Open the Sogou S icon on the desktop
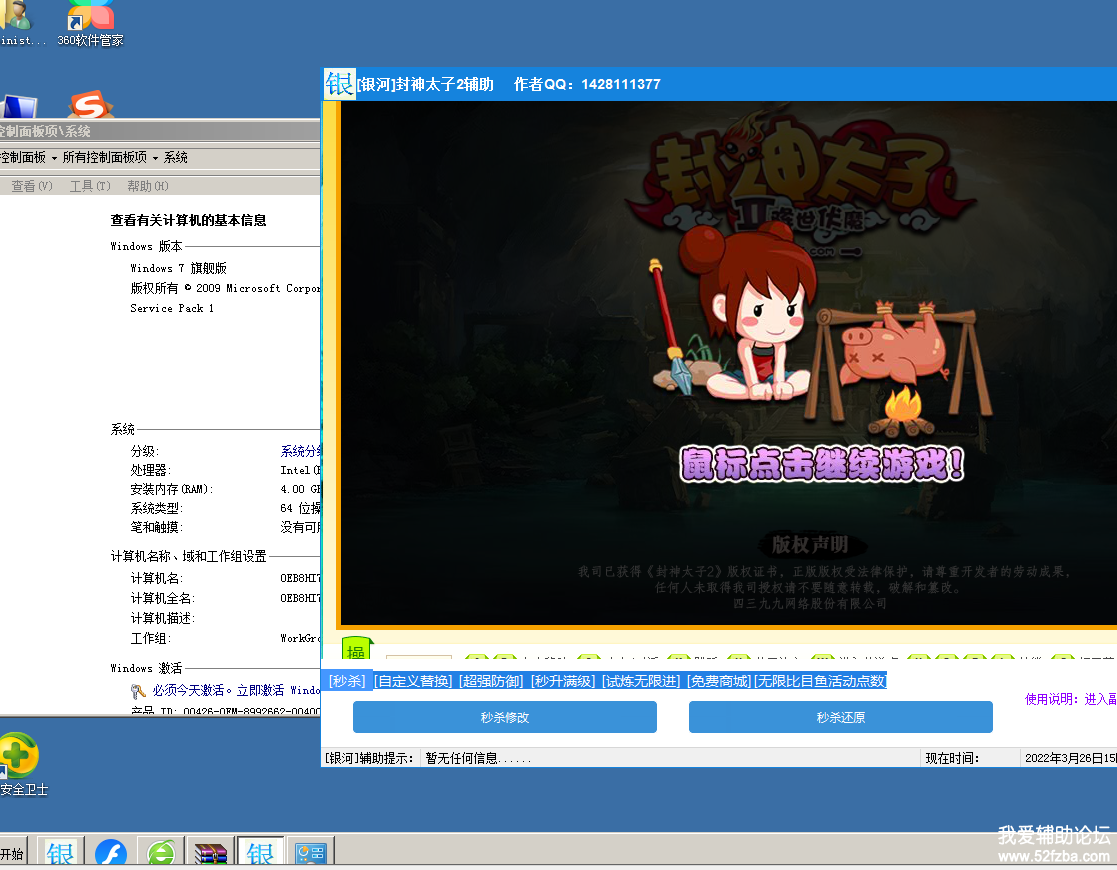1117x870 pixels. point(90,105)
